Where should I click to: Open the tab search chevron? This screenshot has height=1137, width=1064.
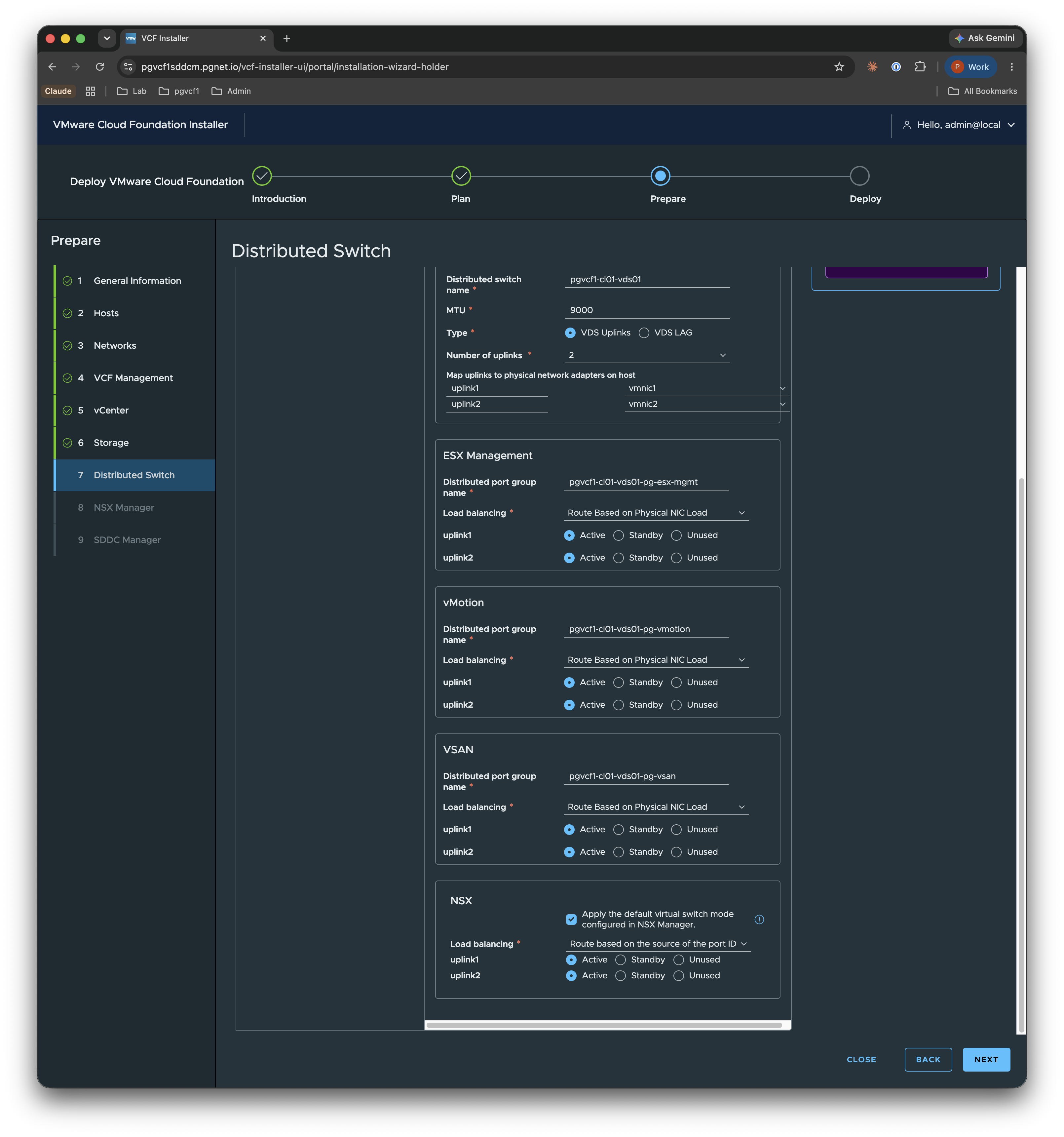tap(106, 38)
